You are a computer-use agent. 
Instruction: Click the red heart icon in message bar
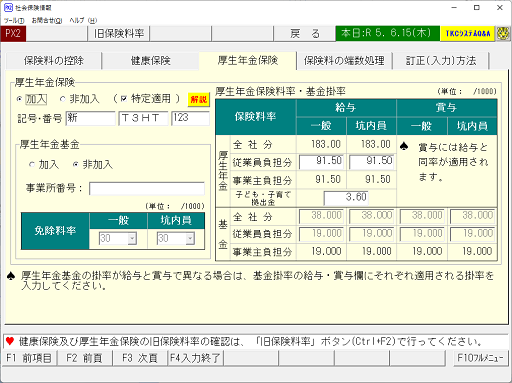pos(10,341)
